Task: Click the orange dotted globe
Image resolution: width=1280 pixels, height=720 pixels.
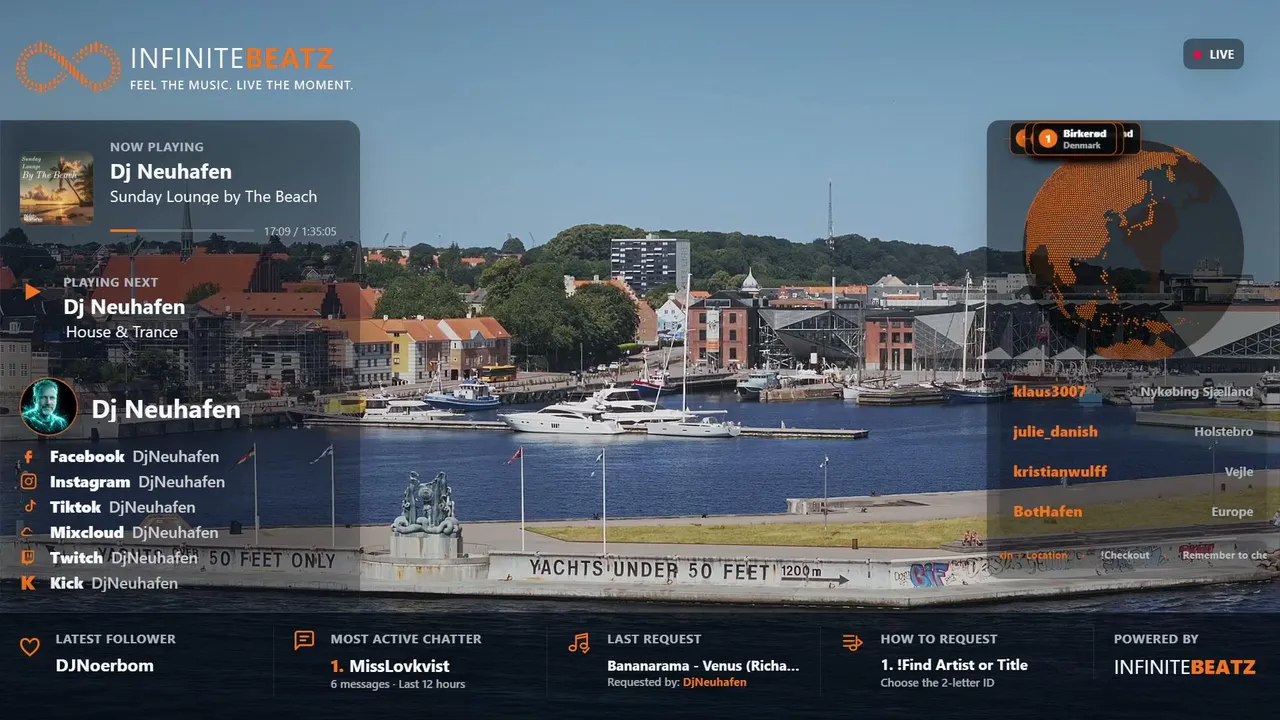Action: click(1133, 250)
